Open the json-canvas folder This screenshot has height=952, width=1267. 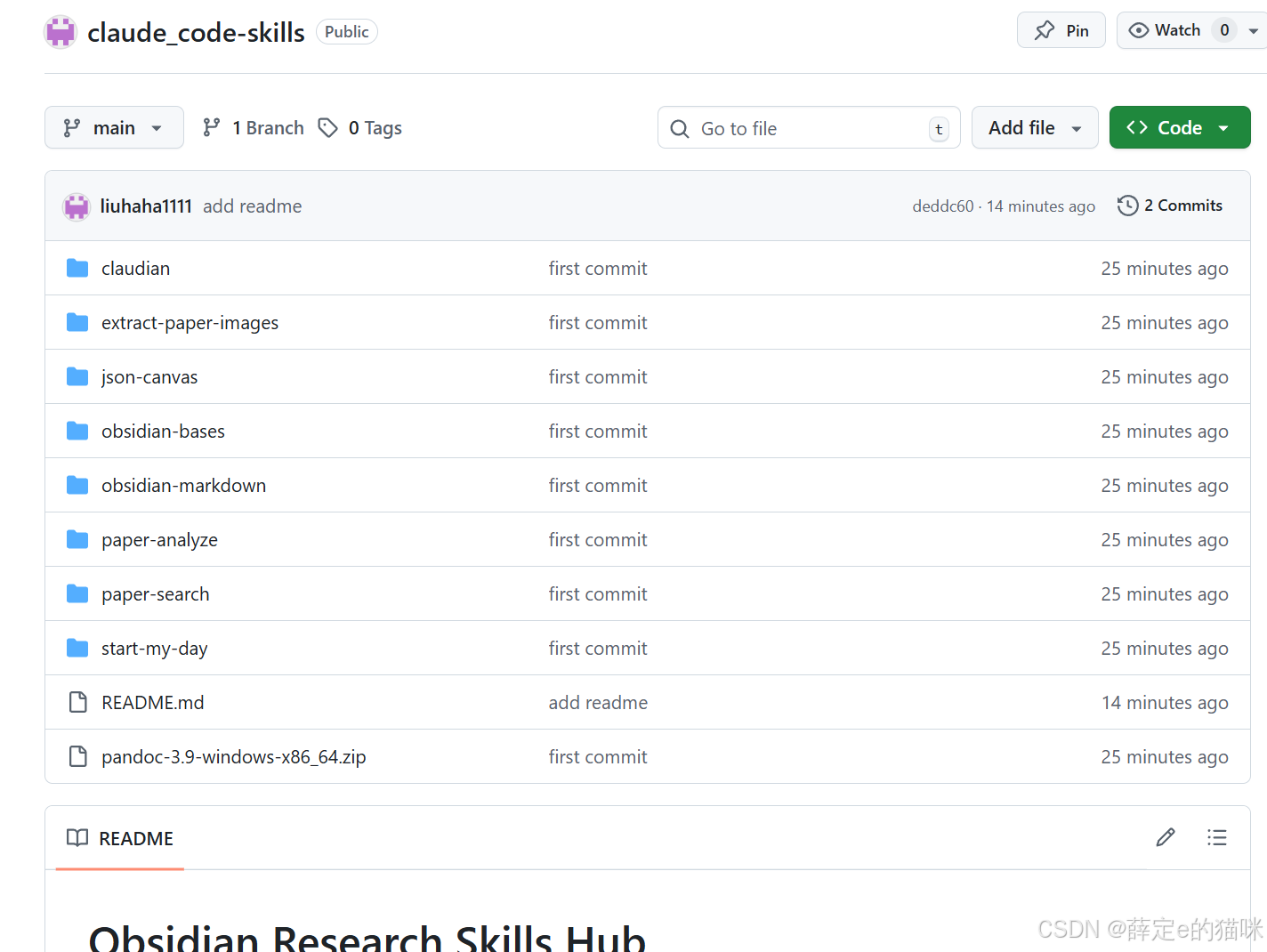[x=149, y=377]
